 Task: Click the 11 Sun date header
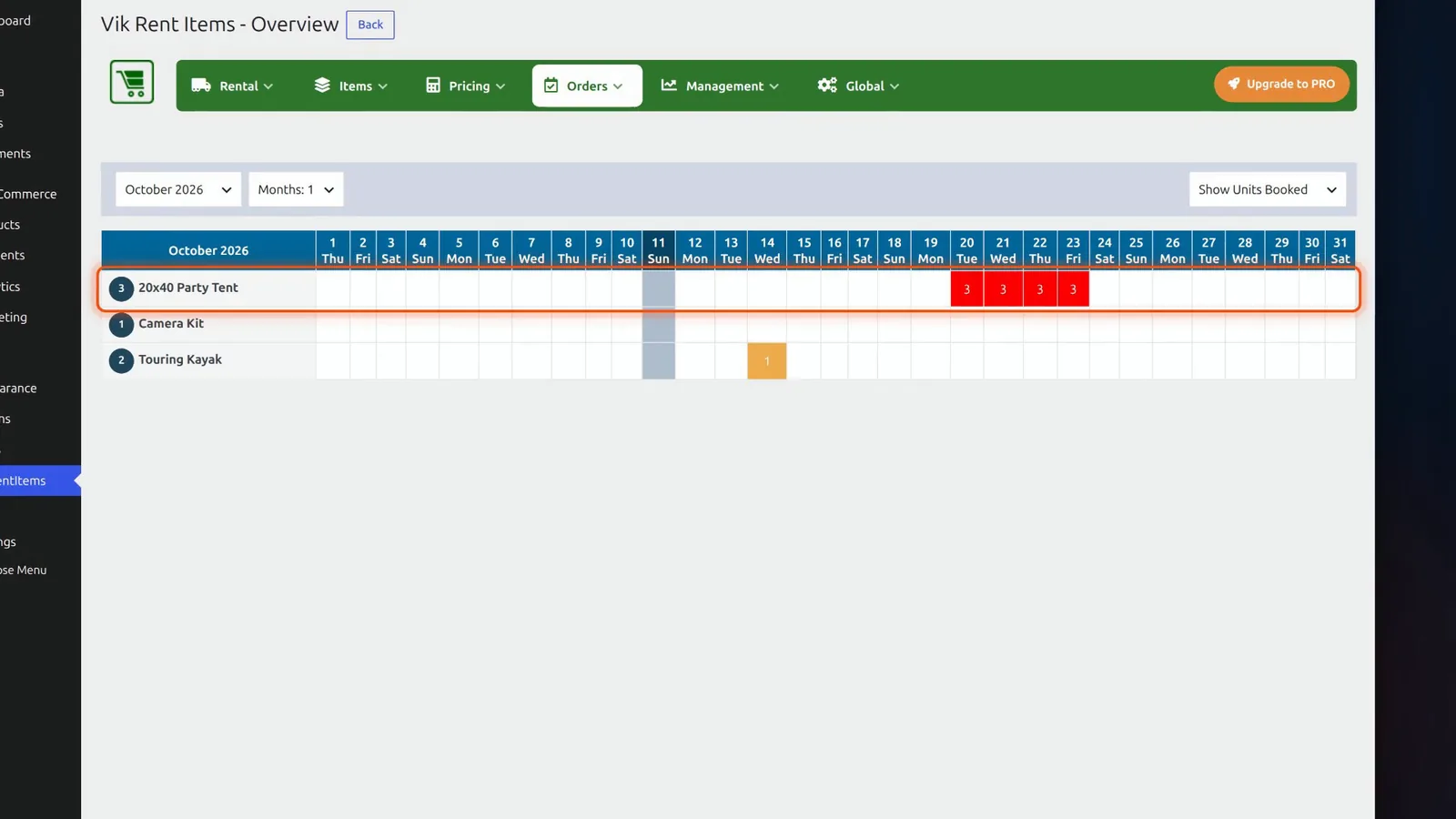[x=659, y=250]
